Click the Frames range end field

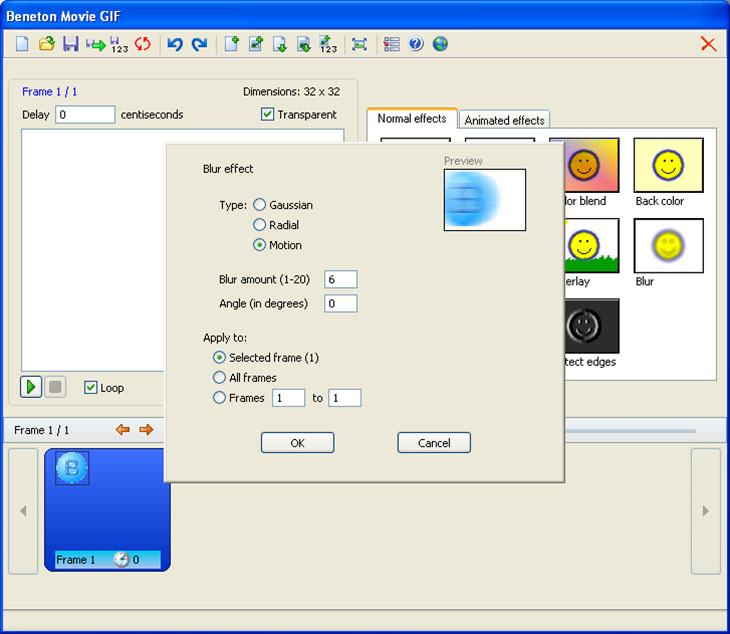click(x=345, y=398)
